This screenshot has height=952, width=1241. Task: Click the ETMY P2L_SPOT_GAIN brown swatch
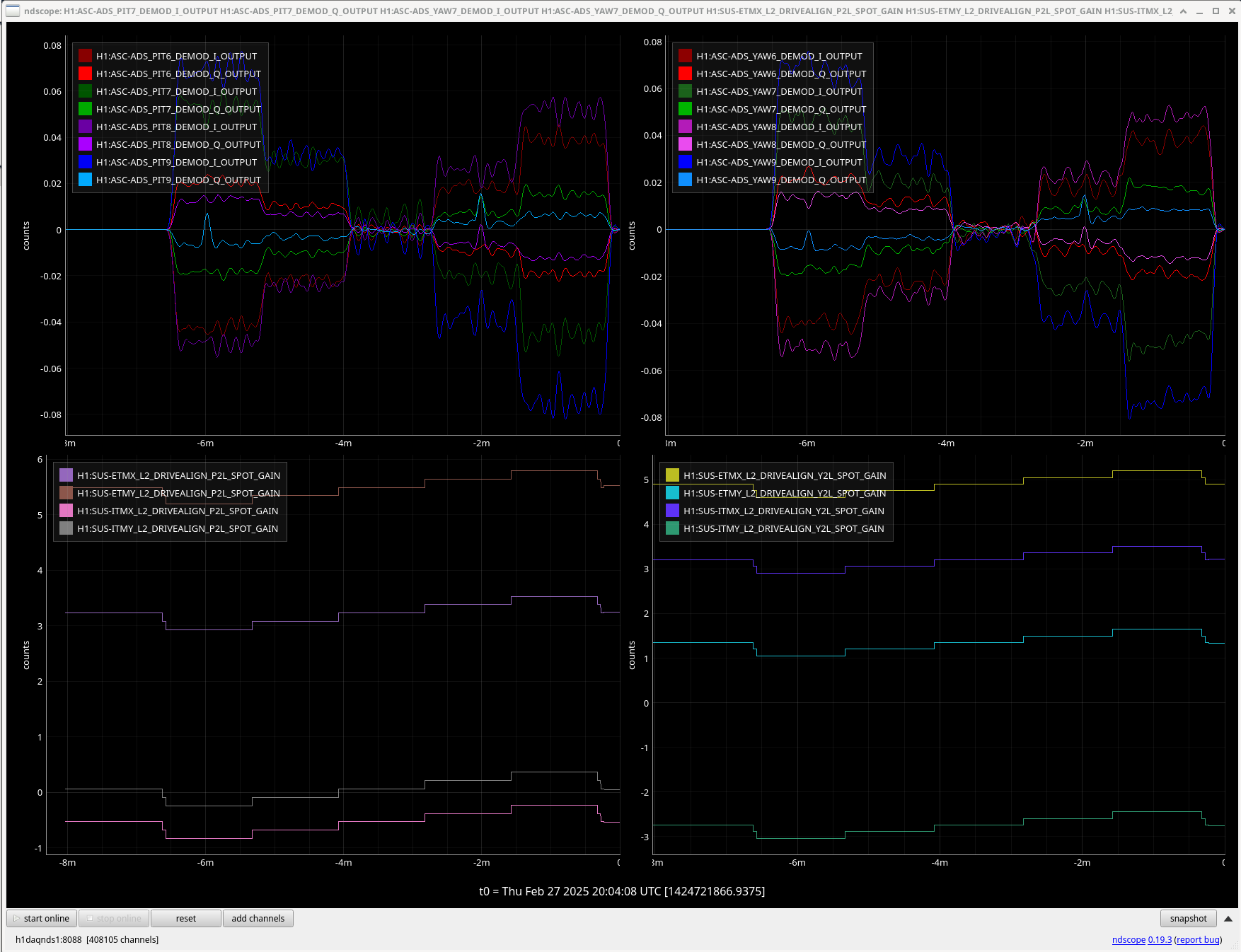click(x=66, y=493)
